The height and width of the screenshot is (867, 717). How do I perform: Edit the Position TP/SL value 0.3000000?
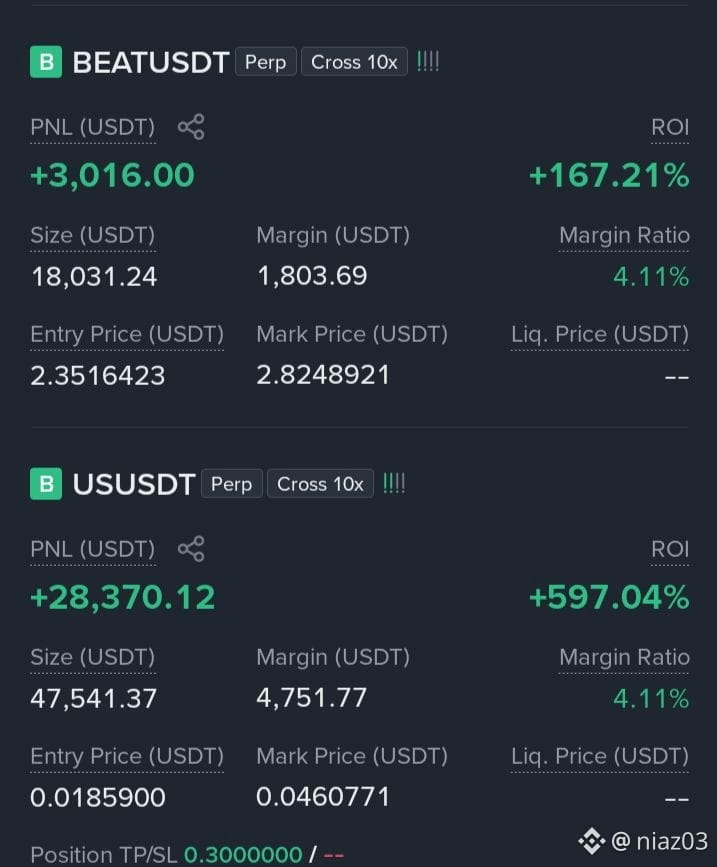tap(243, 855)
